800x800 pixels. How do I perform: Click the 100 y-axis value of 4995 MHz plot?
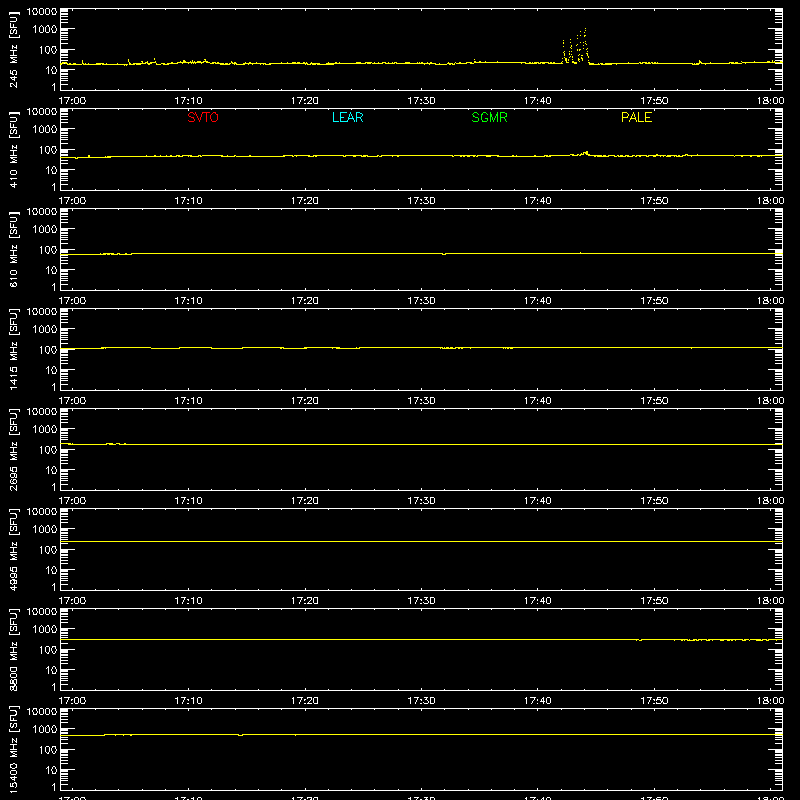pos(48,550)
